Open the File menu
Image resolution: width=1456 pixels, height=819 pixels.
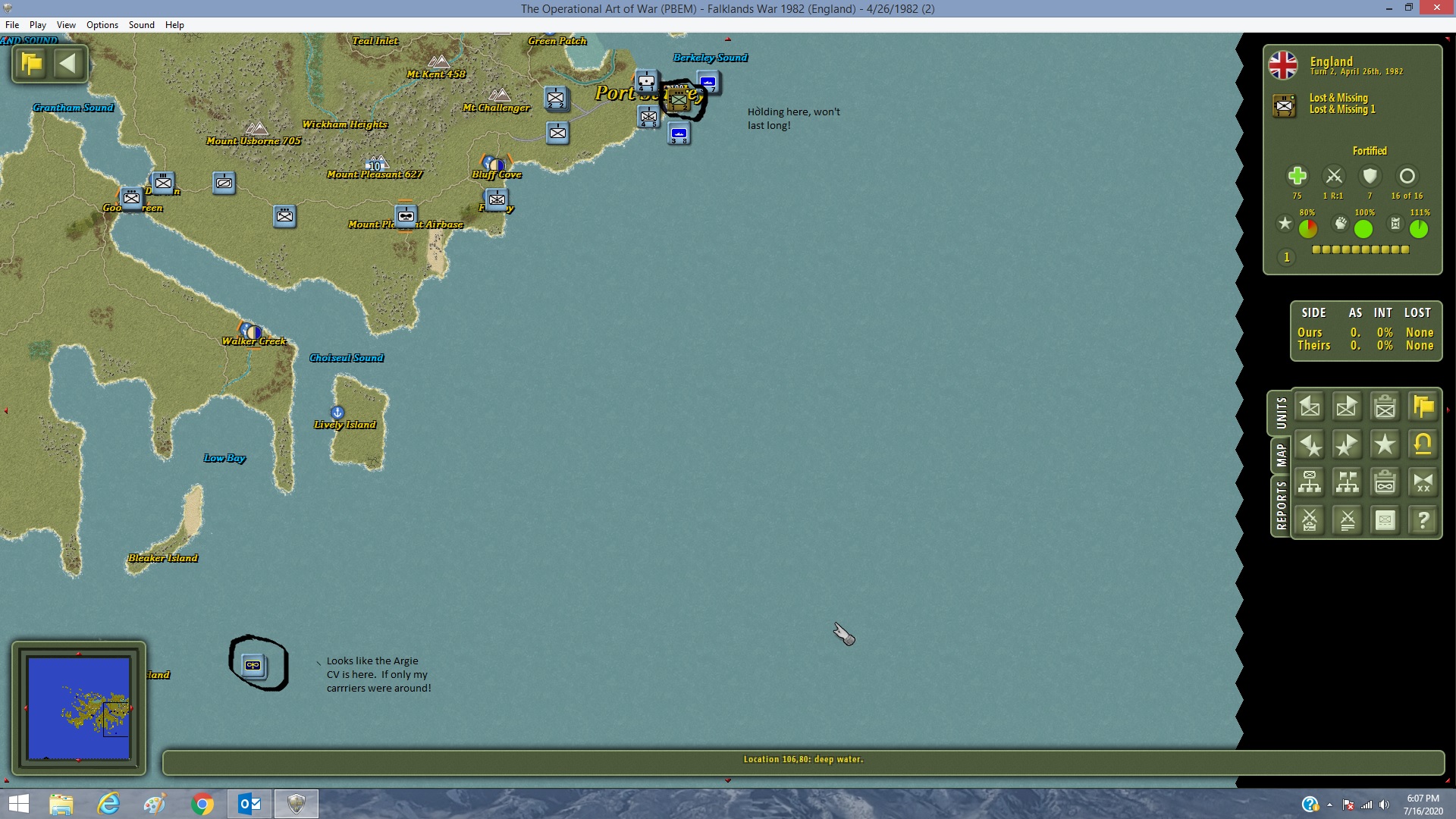tap(12, 25)
